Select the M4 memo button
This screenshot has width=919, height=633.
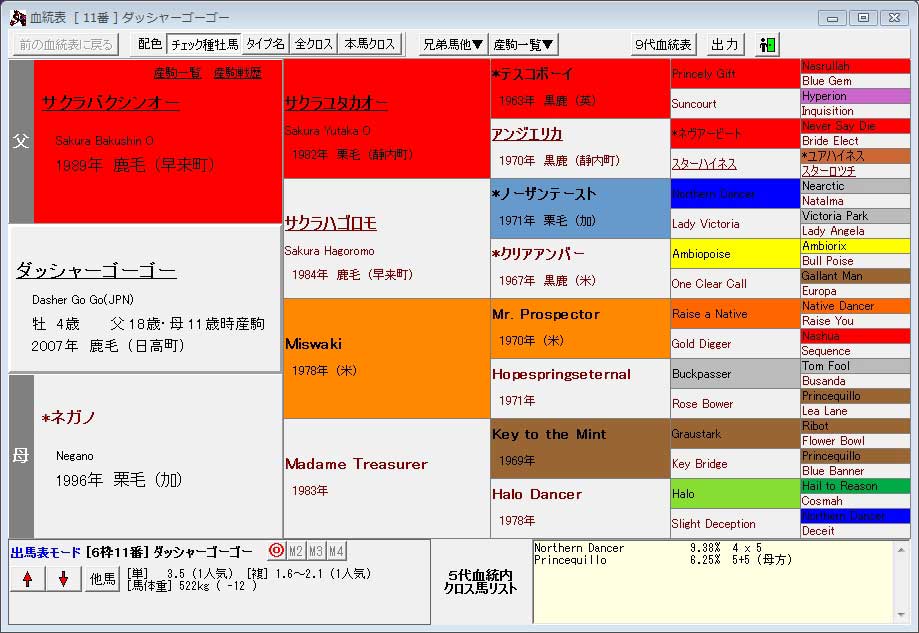coord(336,551)
